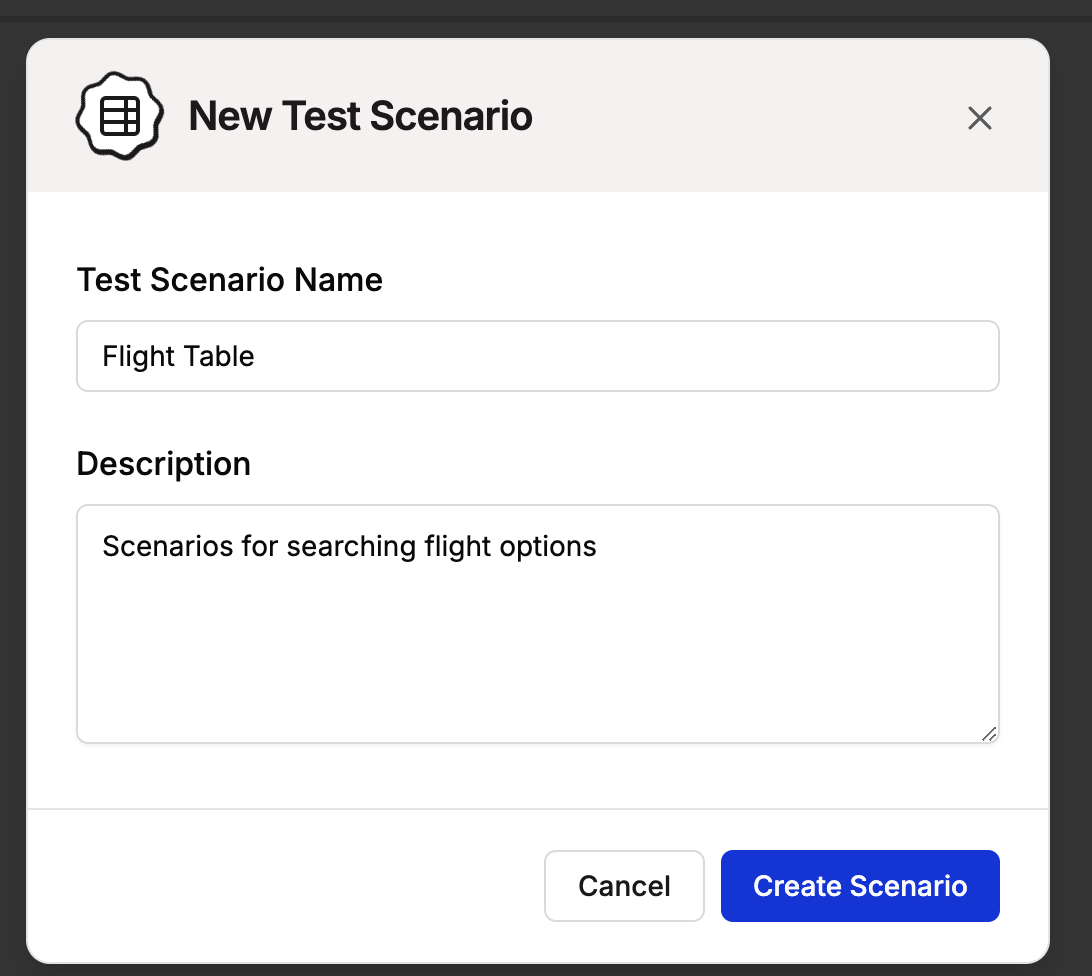Viewport: 1092px width, 976px height.
Task: Select the "Description" field label
Action: point(164,464)
